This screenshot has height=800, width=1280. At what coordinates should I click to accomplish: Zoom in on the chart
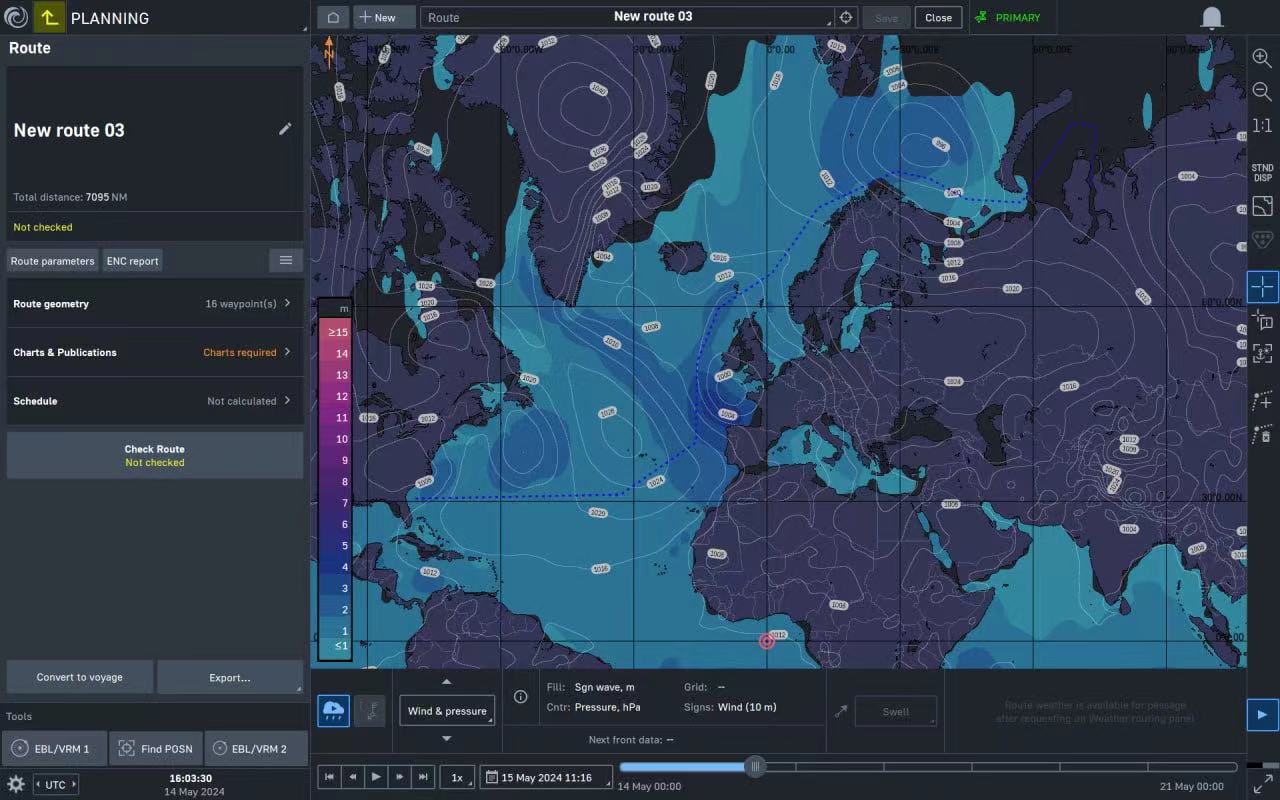tap(1262, 58)
